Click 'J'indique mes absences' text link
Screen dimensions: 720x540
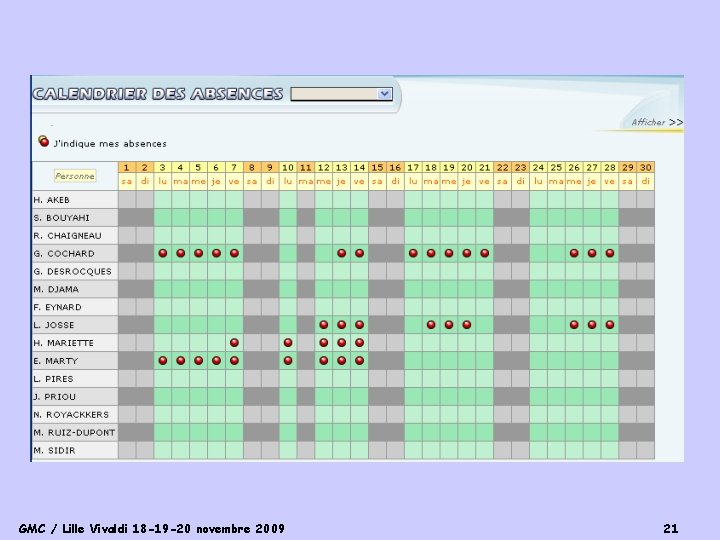point(110,144)
